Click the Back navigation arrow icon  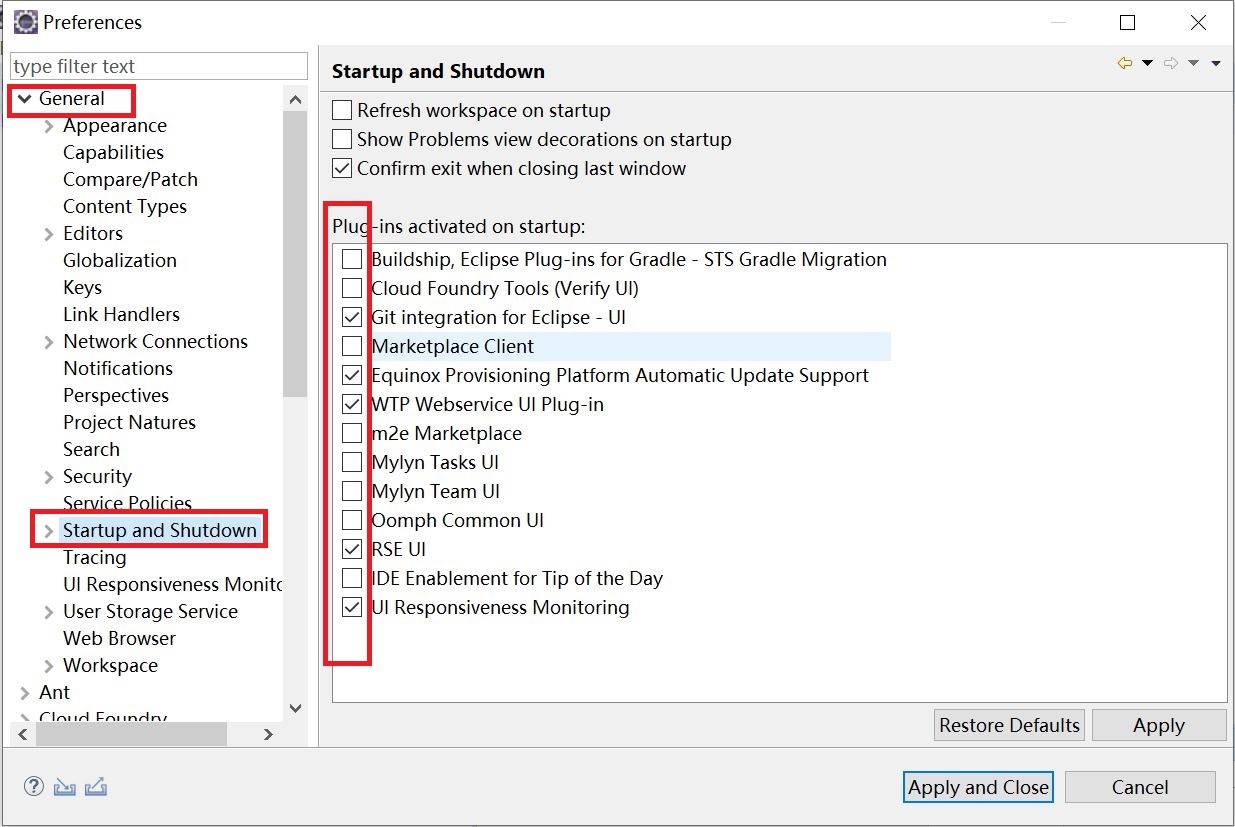(1125, 64)
